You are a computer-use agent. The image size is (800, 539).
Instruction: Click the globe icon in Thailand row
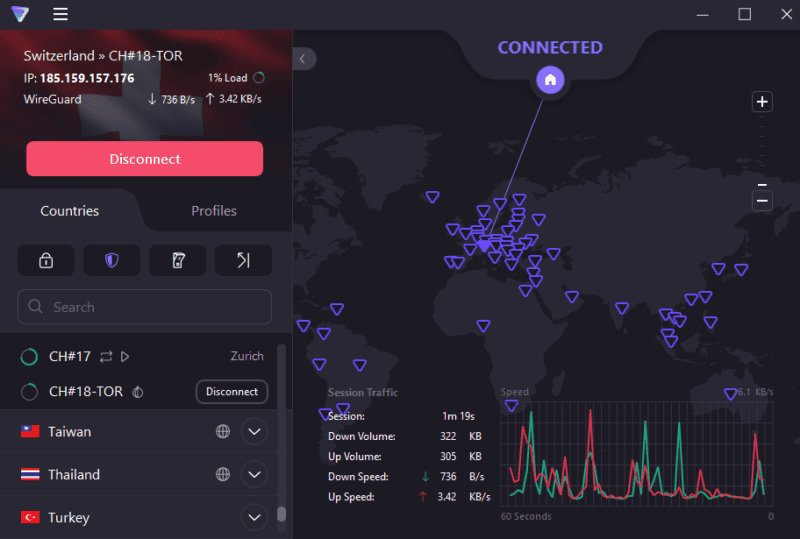(x=222, y=474)
